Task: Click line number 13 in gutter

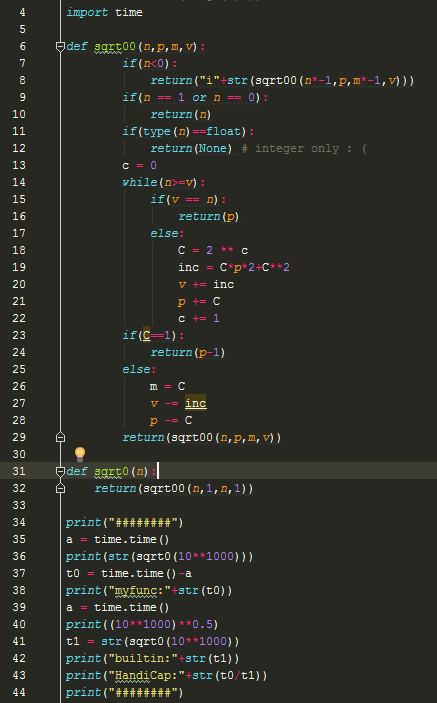Action: (19, 165)
